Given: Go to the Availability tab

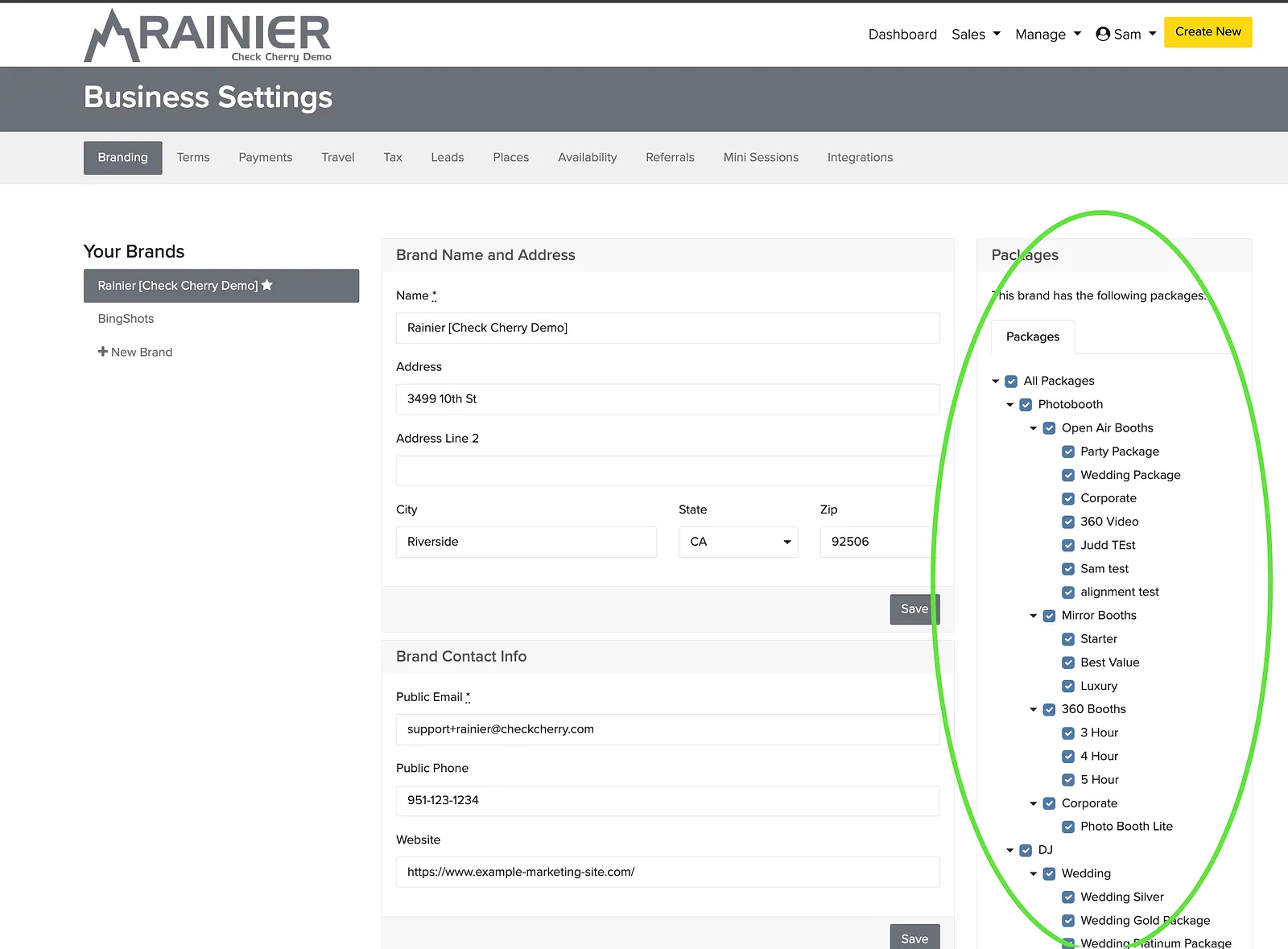Looking at the screenshot, I should [588, 158].
